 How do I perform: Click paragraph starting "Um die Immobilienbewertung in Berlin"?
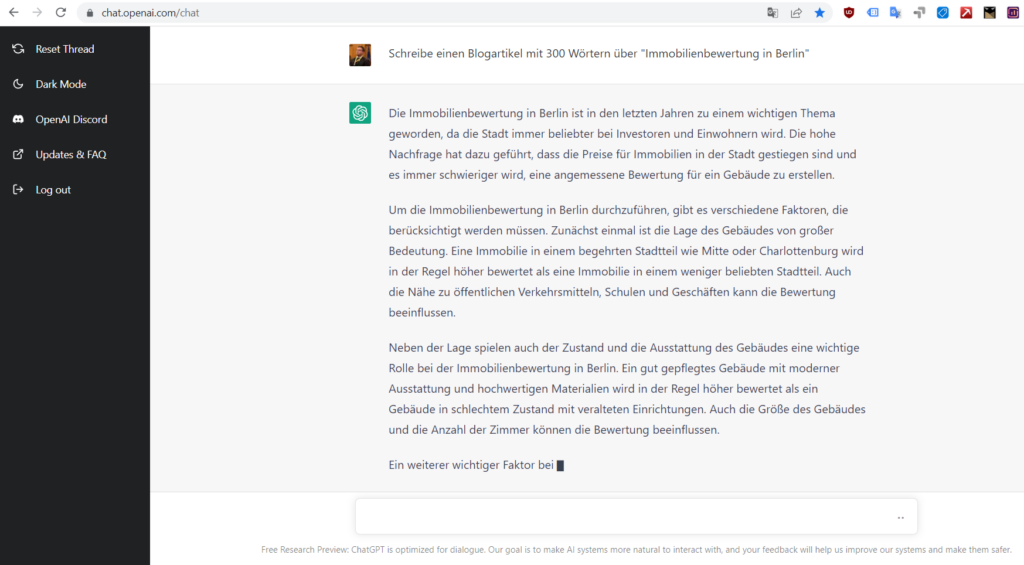tap(626, 261)
